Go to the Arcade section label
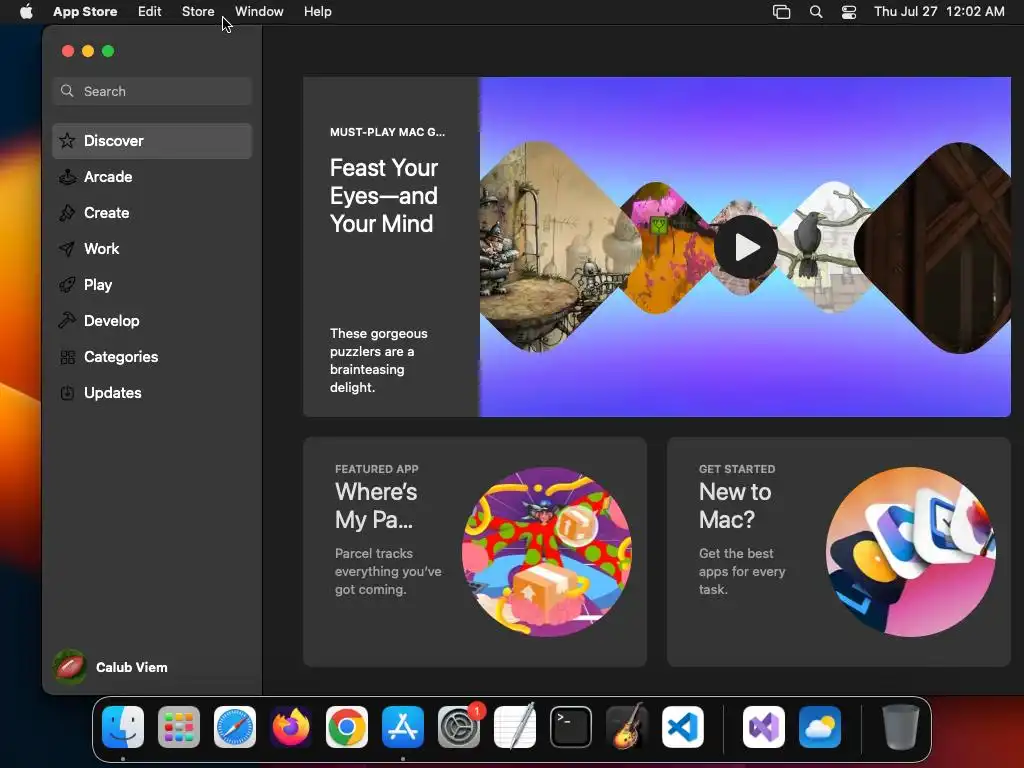This screenshot has height=768, width=1024. (108, 177)
